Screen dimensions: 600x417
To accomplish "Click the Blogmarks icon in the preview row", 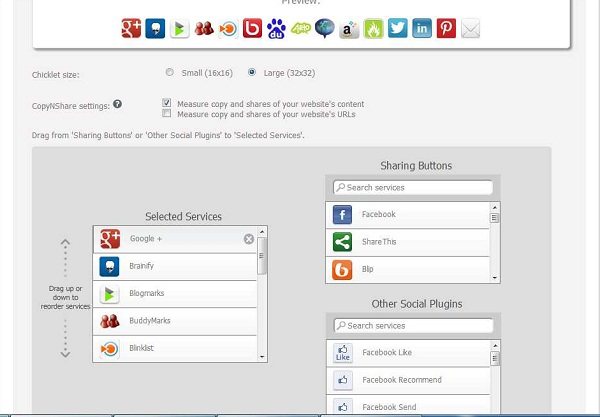I will (179, 28).
